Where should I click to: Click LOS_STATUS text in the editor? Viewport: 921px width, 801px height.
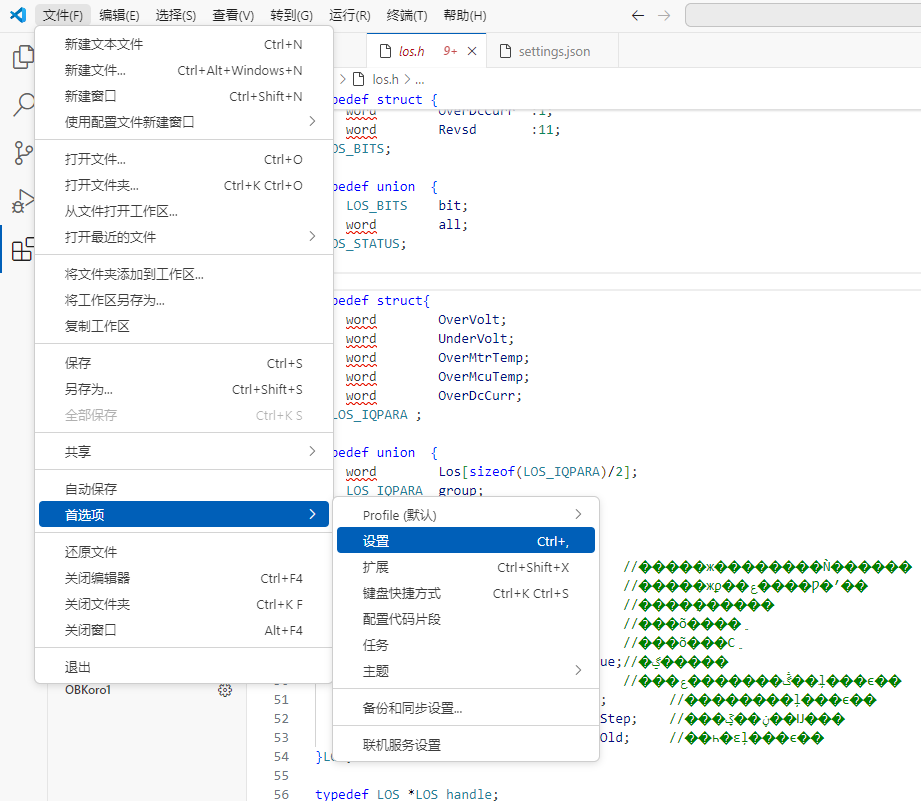[x=369, y=244]
